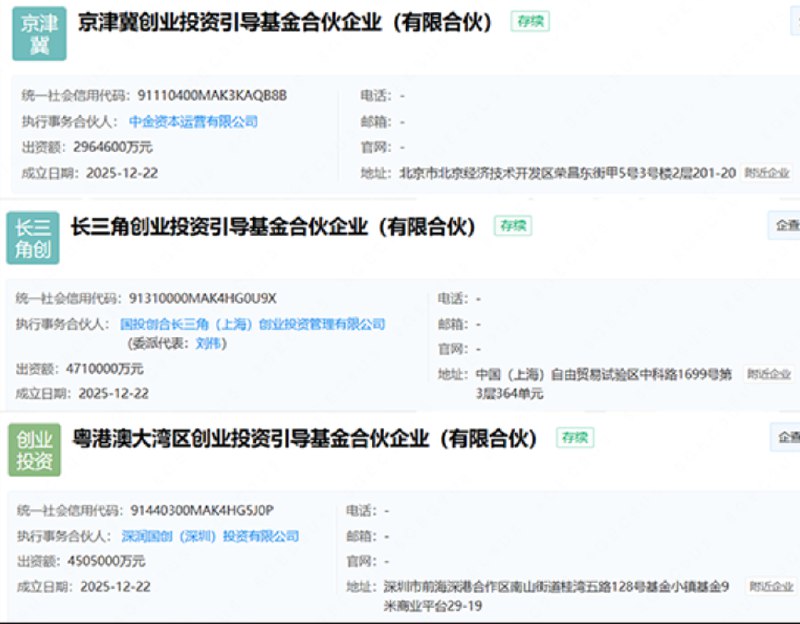Click 企查 button on the 长三角 card
This screenshot has width=800, height=624.
click(788, 226)
